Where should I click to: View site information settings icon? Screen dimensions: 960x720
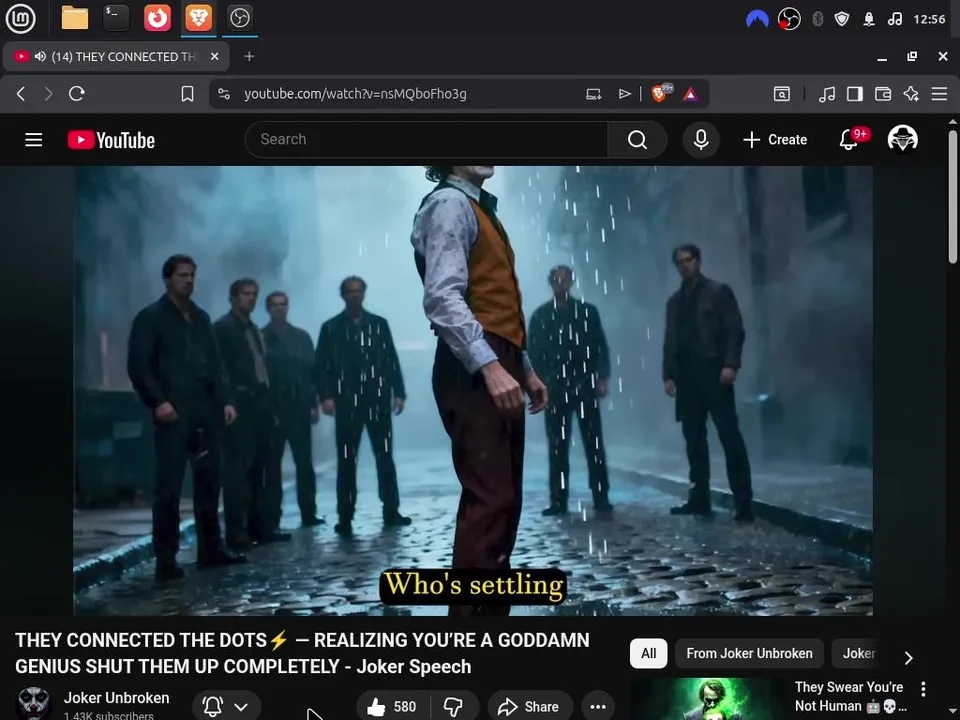pos(224,94)
